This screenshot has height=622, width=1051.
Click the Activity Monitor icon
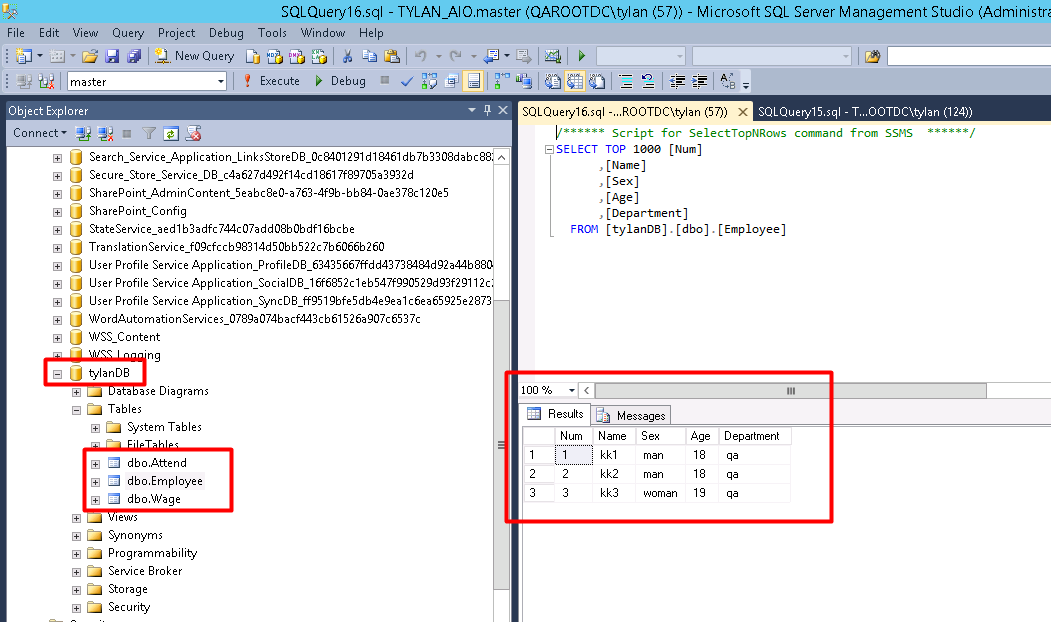tap(552, 56)
